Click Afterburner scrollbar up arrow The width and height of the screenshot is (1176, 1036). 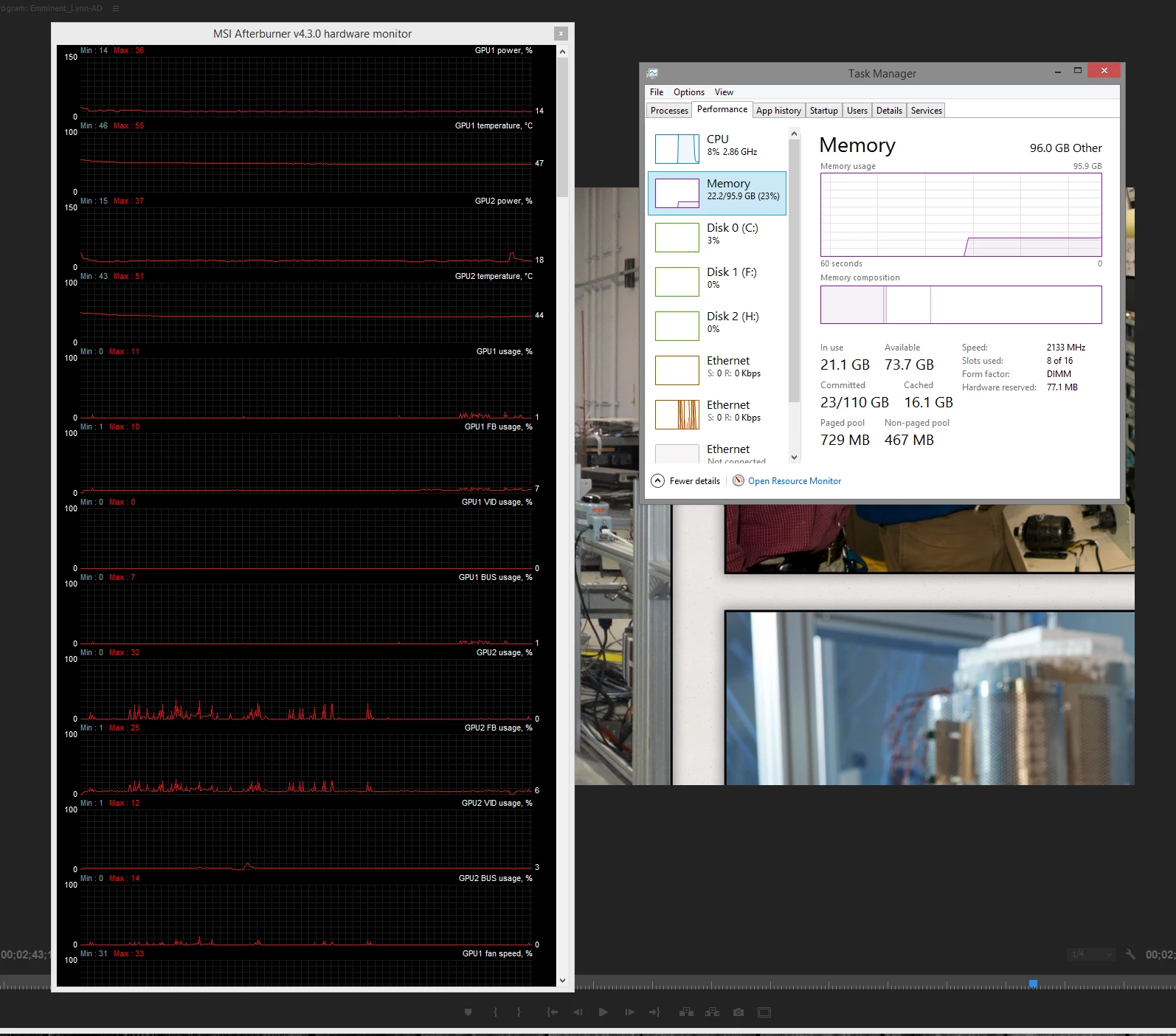pos(562,52)
